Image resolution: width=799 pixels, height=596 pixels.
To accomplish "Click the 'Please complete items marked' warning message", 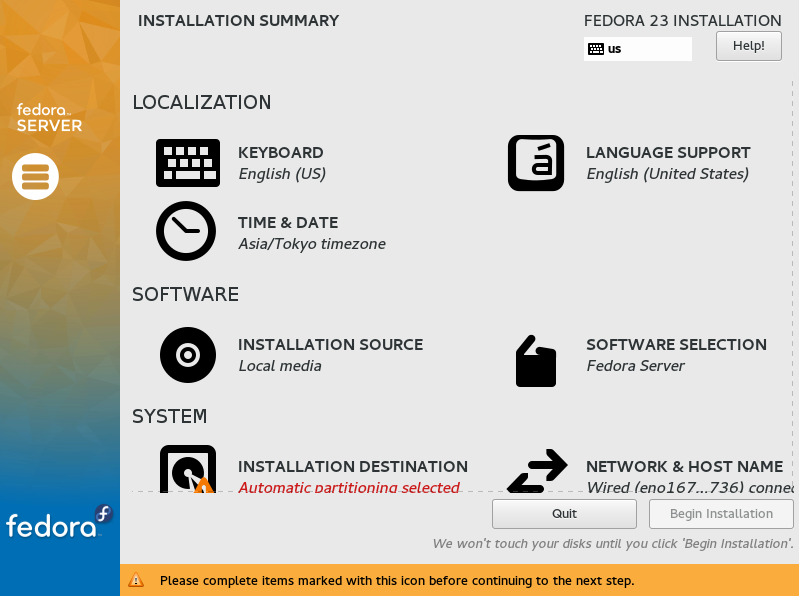I will click(397, 581).
